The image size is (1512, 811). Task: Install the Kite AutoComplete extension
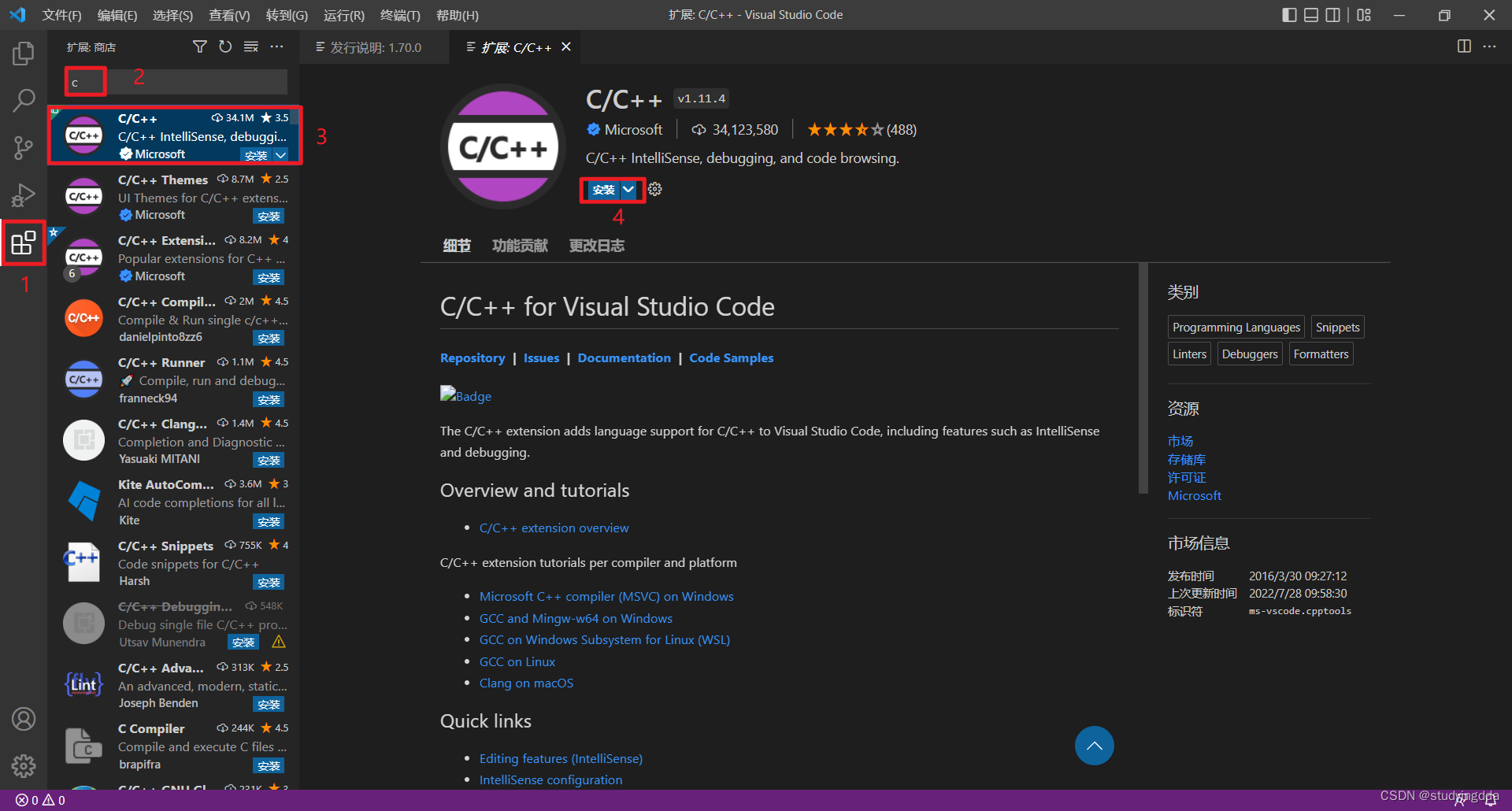(269, 522)
